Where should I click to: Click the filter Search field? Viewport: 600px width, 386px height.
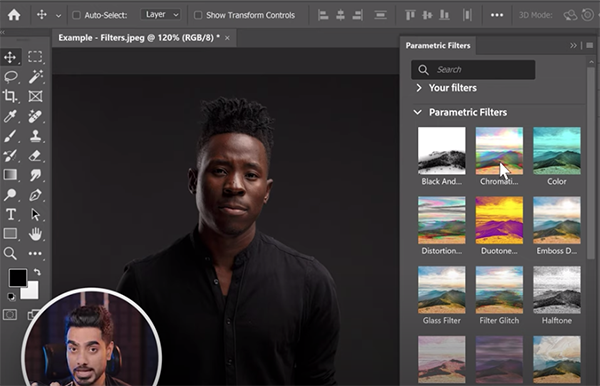[473, 70]
